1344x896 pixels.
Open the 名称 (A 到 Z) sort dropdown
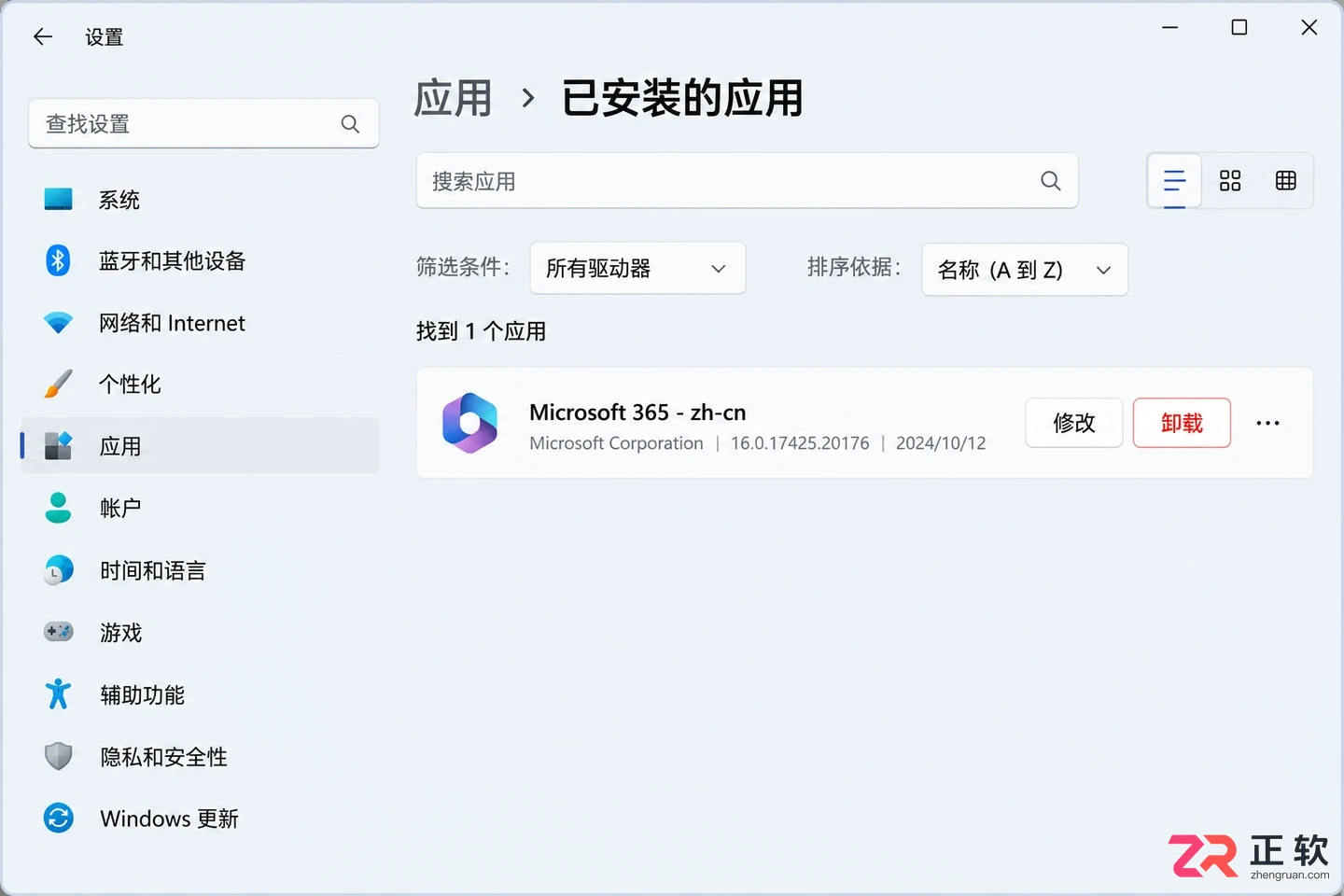pyautogui.click(x=1025, y=270)
